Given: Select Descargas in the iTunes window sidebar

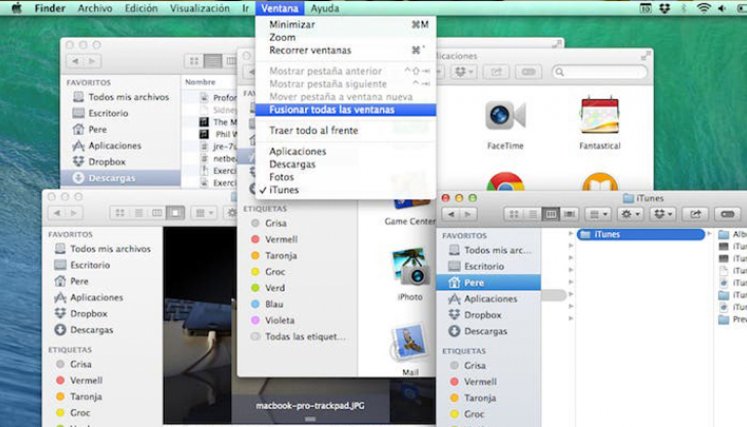Looking at the screenshot, I should 485,331.
